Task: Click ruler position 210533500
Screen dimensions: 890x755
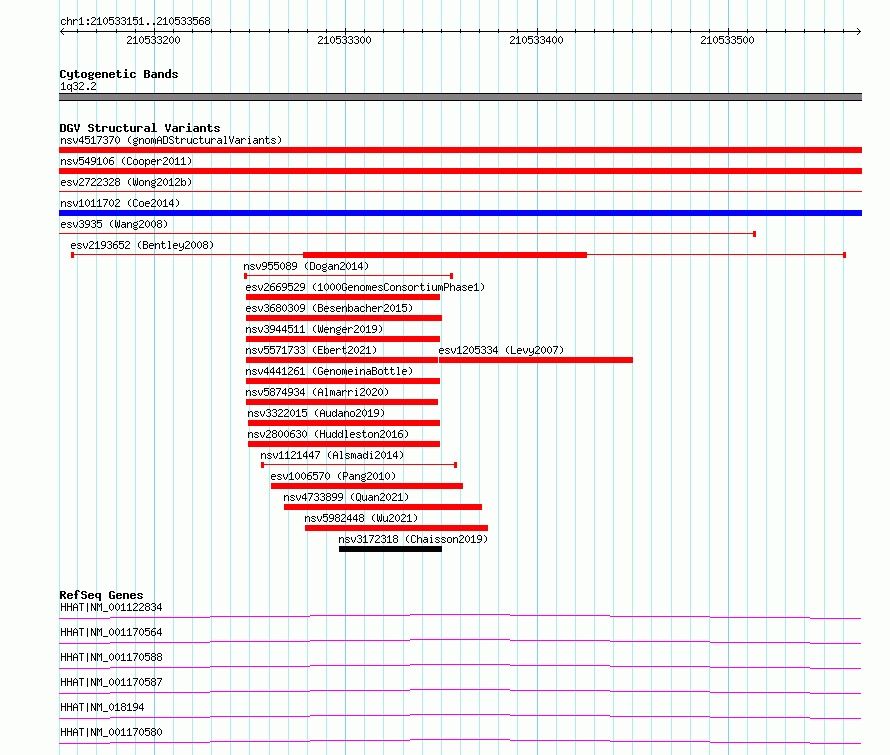Action: 727,40
